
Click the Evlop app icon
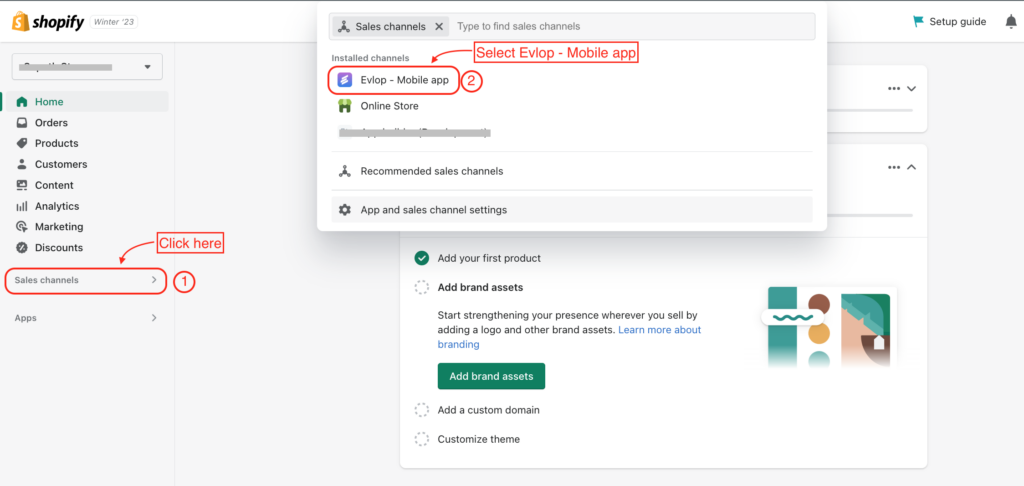tap(344, 80)
